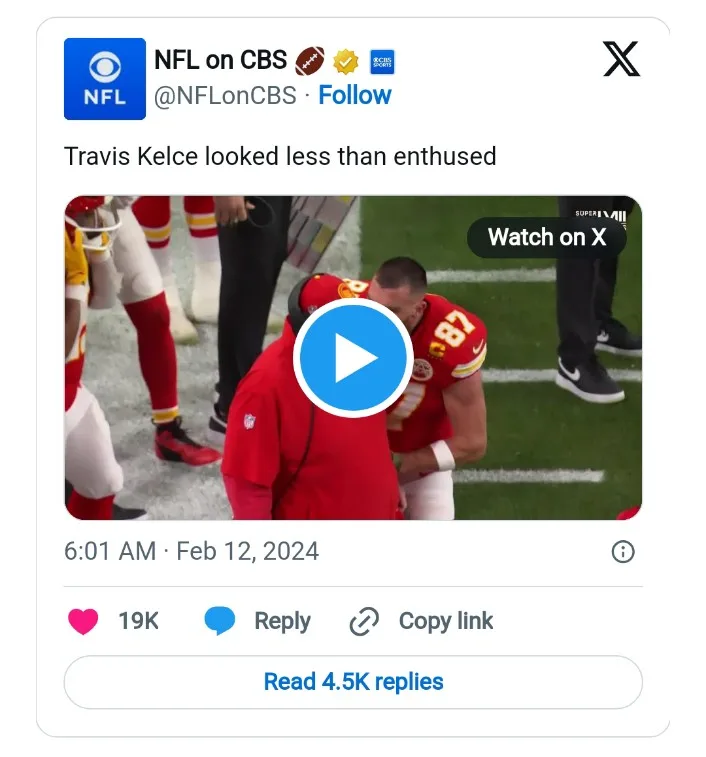Click the NFL on CBS display name
The image size is (706, 757).
[x=220, y=60]
